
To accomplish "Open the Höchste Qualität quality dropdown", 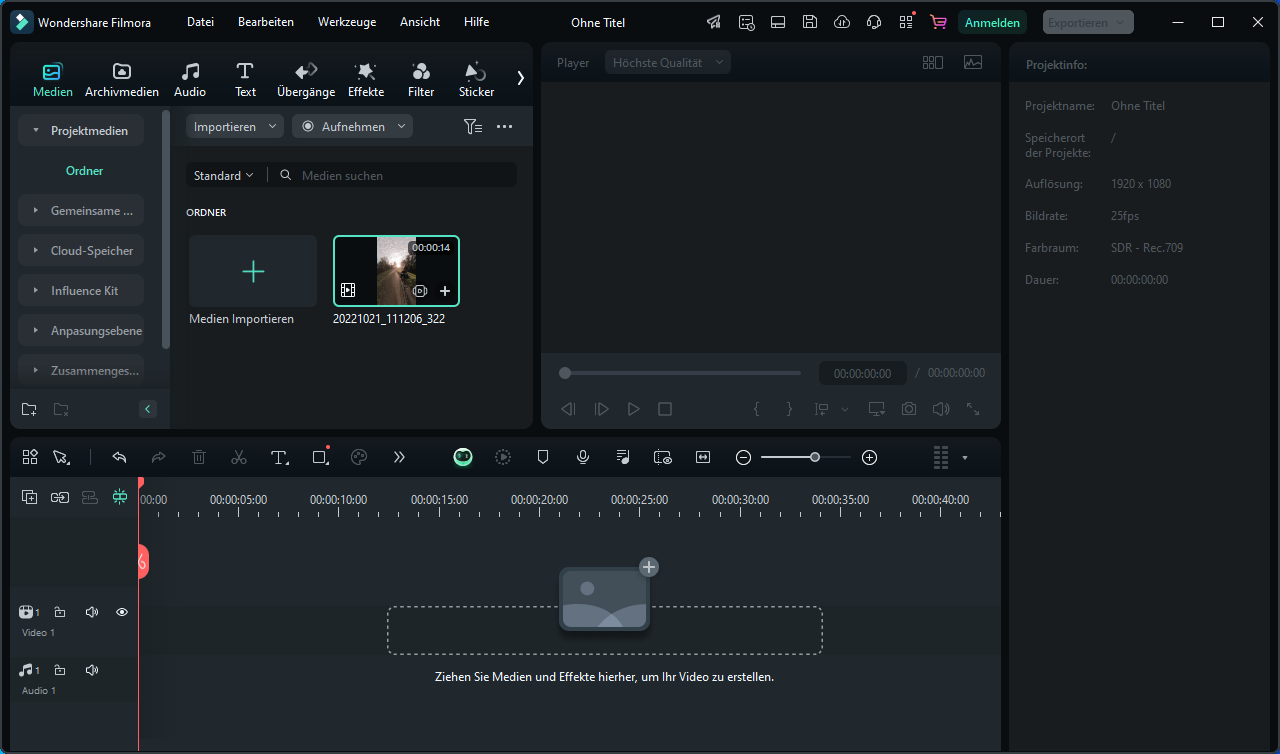I will (x=668, y=63).
